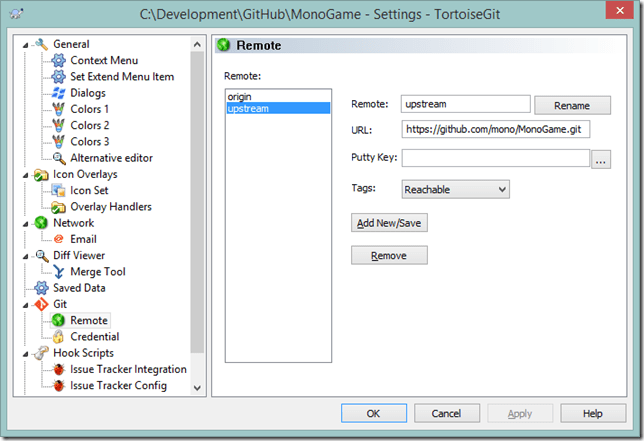Browse for Putty Key with ellipsis button
The height and width of the screenshot is (441, 644).
pos(600,159)
